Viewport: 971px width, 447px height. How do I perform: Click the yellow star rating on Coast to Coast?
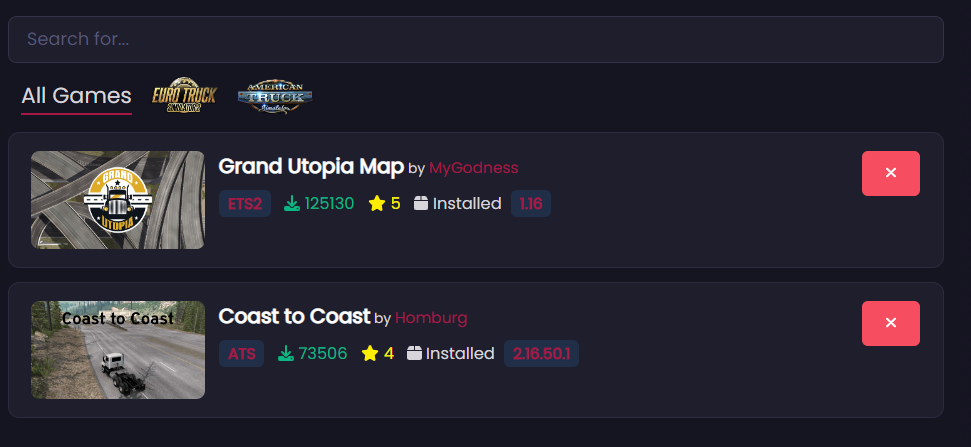370,354
